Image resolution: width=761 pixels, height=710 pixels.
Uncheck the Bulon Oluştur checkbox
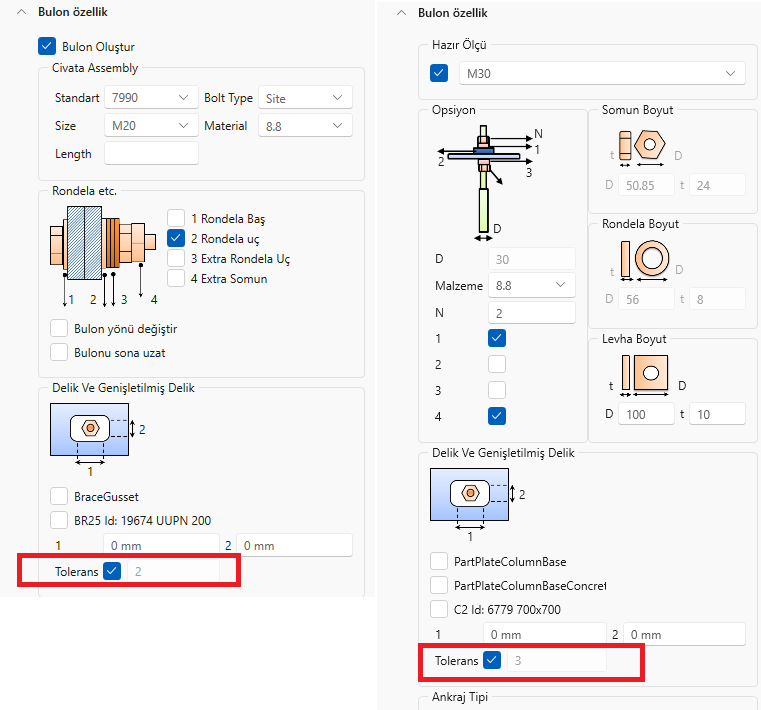click(x=46, y=46)
